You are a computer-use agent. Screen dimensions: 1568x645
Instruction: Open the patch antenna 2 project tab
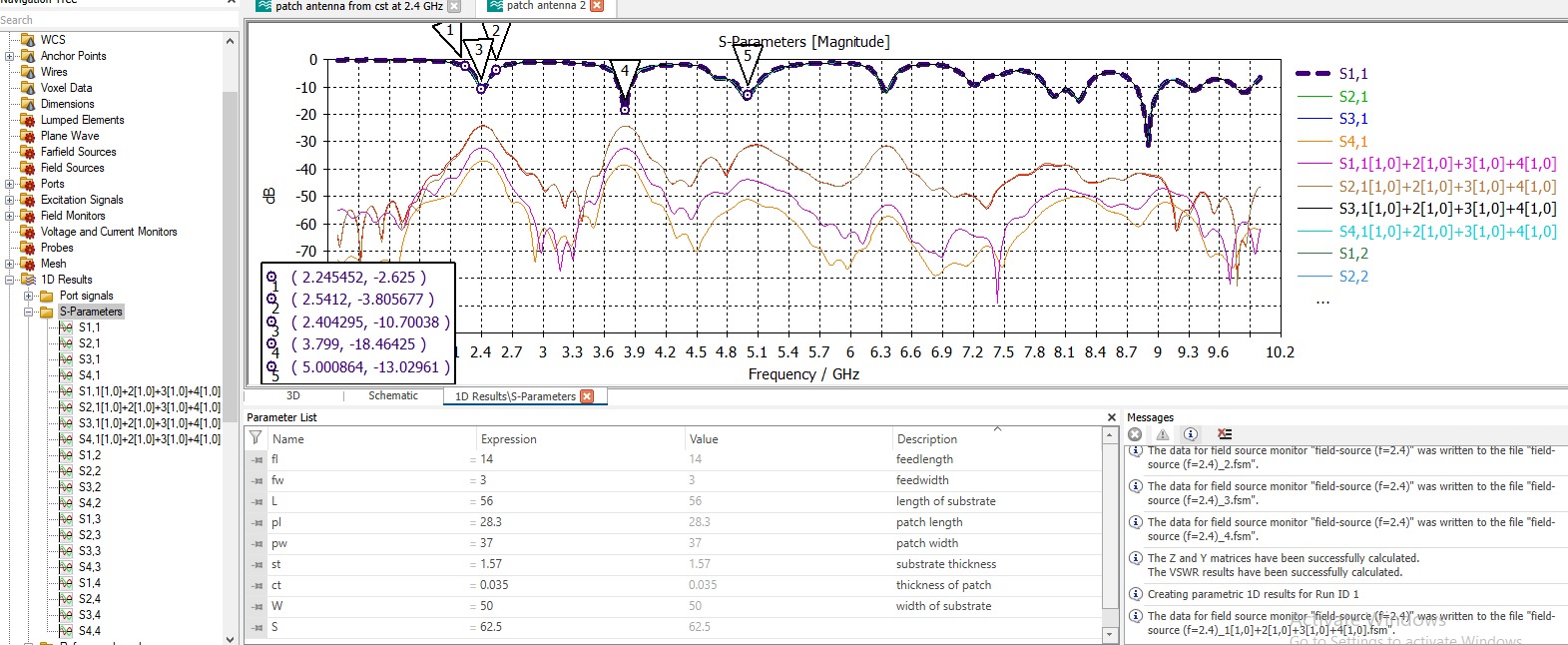[545, 6]
